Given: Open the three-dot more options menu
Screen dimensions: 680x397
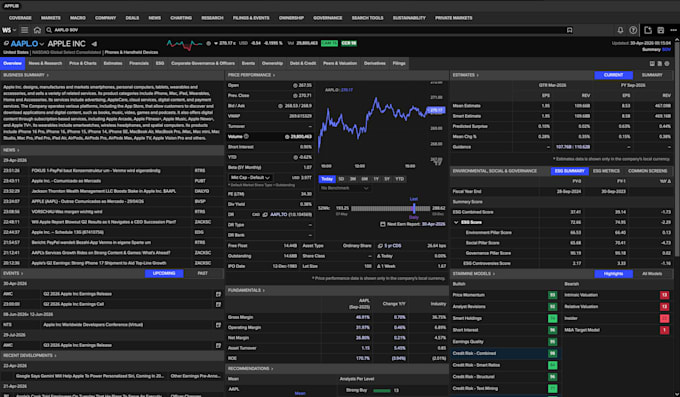Looking at the screenshot, I should pos(673,30).
